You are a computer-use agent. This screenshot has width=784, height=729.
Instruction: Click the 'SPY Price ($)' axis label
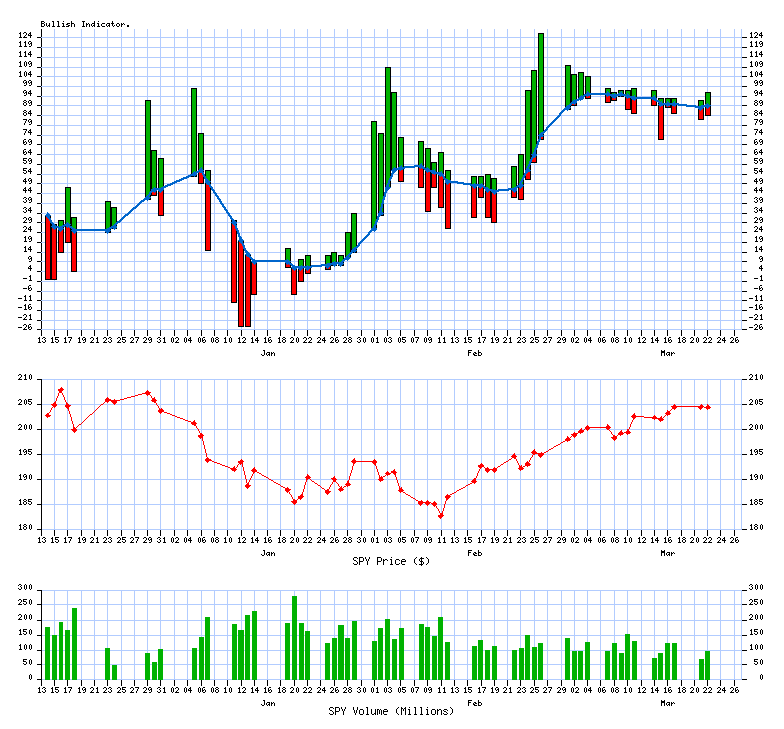(x=392, y=561)
